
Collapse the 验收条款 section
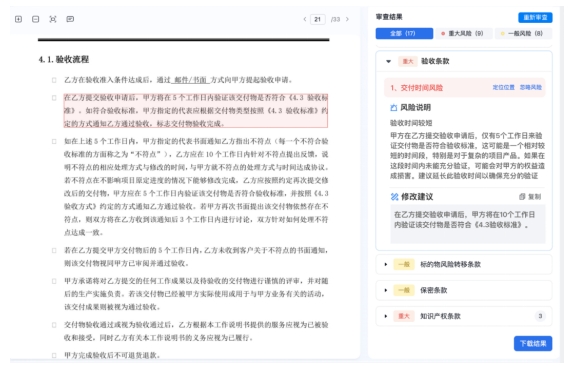click(389, 61)
